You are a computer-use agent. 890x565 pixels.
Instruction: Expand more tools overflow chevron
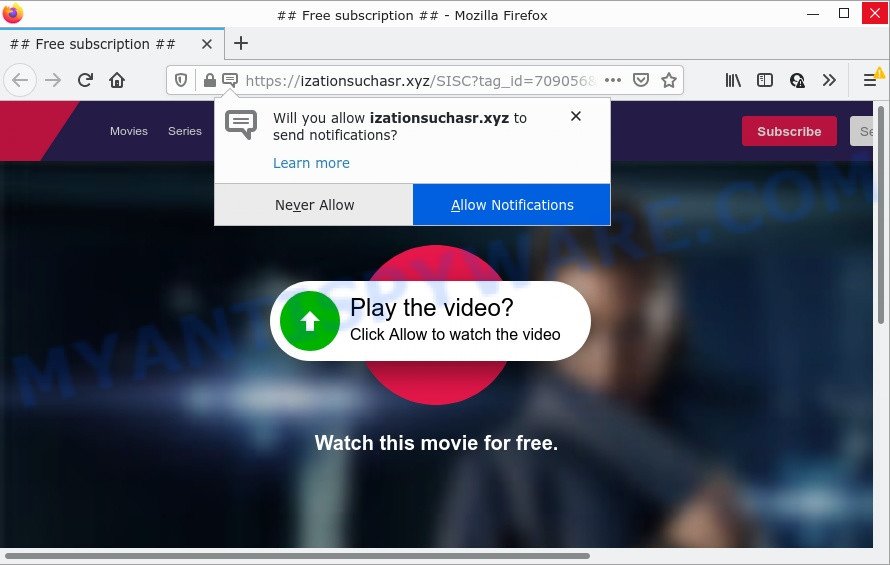tap(829, 80)
